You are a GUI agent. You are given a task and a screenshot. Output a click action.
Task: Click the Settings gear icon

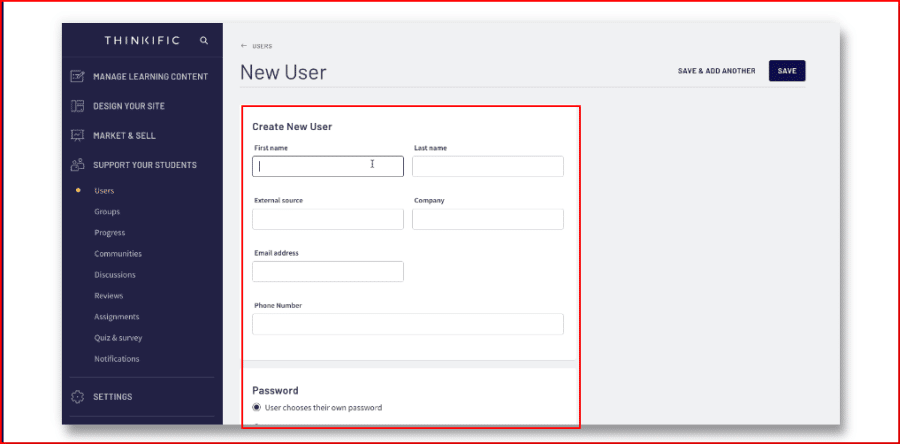click(77, 397)
